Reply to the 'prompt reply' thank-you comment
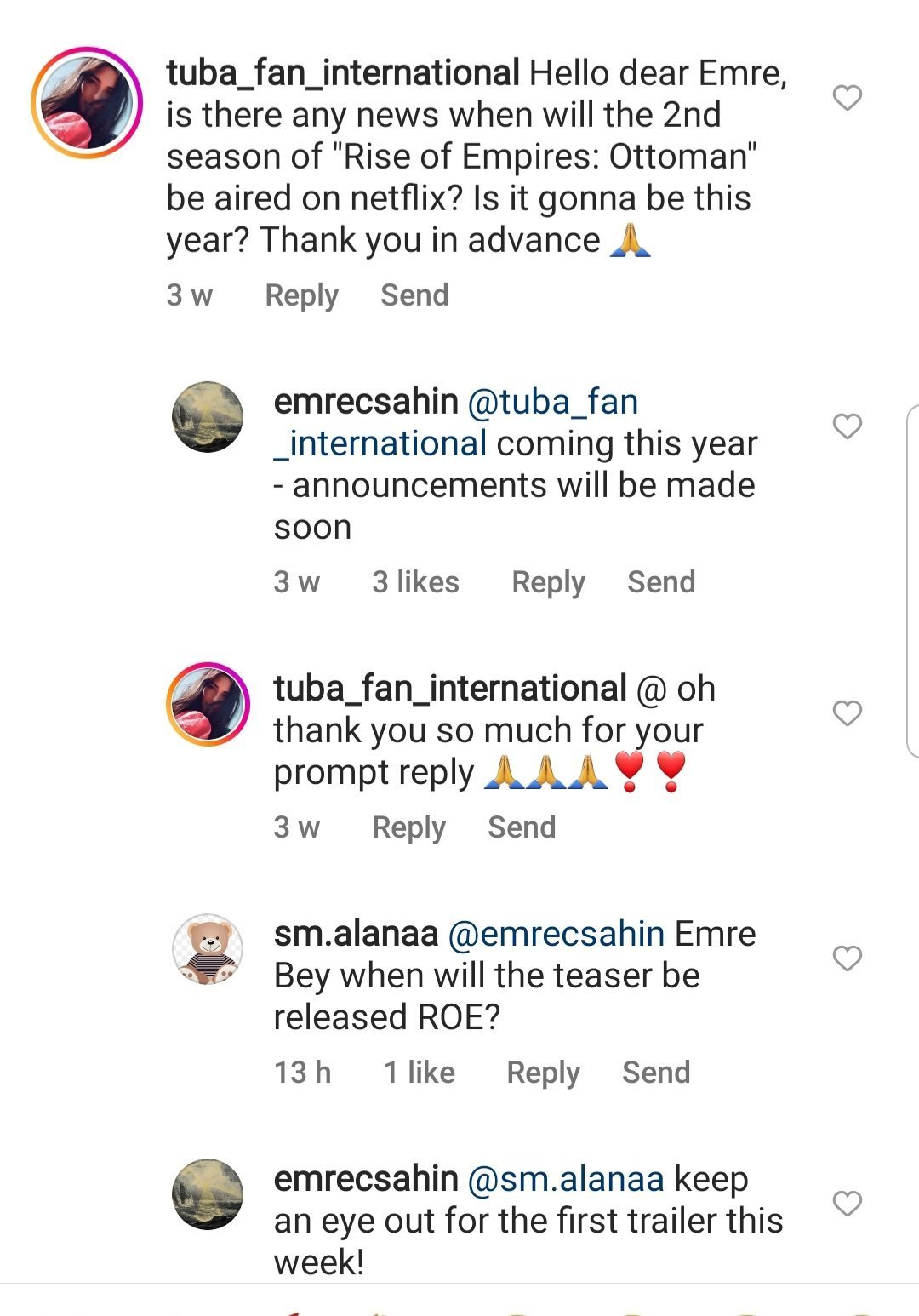The image size is (919, 1316). pos(409,827)
